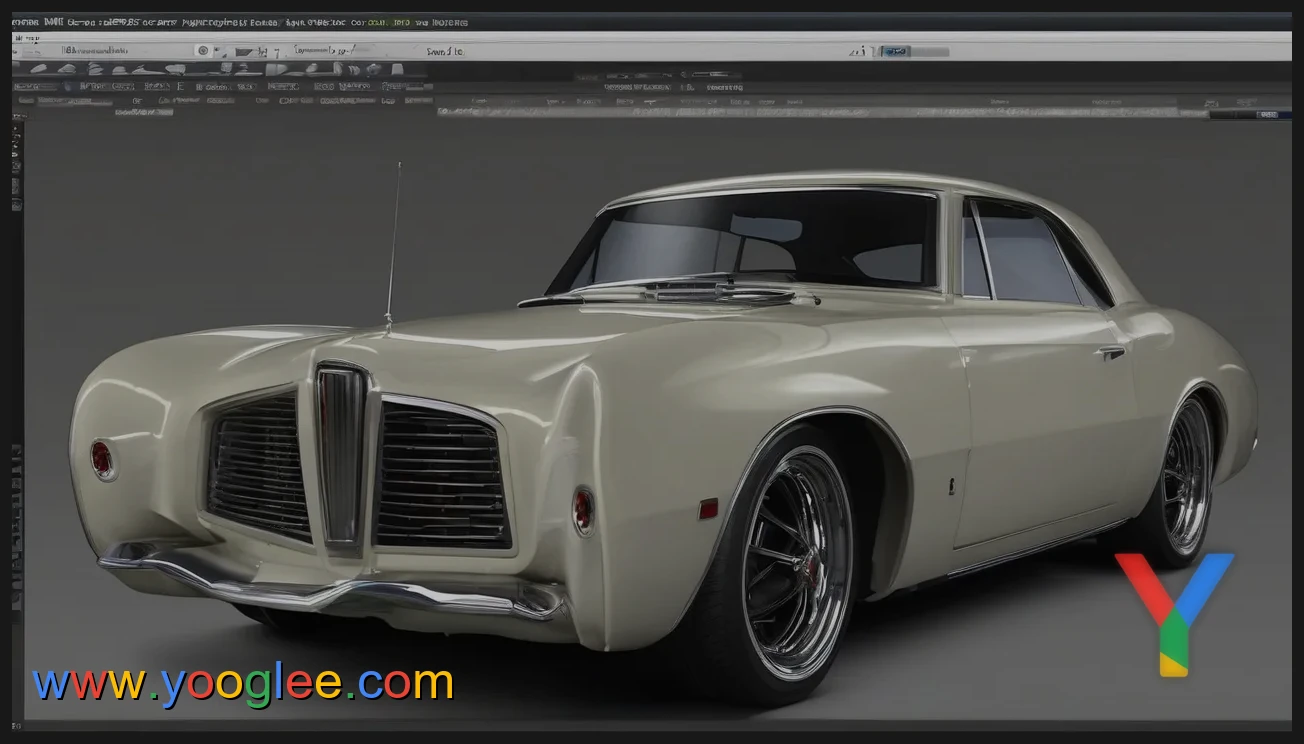The width and height of the screenshot is (1304, 744).
Task: Select the highlighted tab label below the options rows
Action: [144, 112]
